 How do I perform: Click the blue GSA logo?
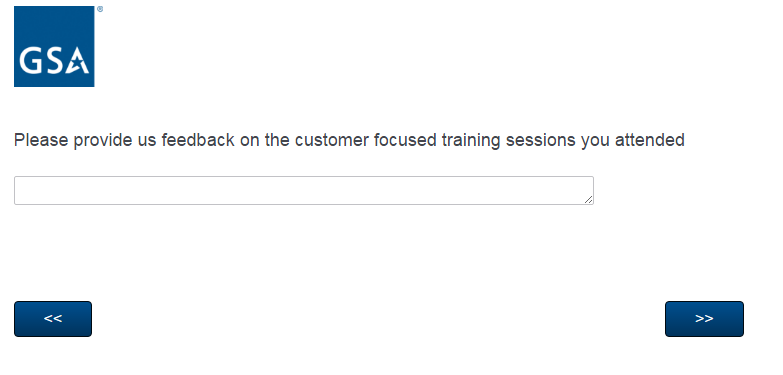click(x=54, y=46)
